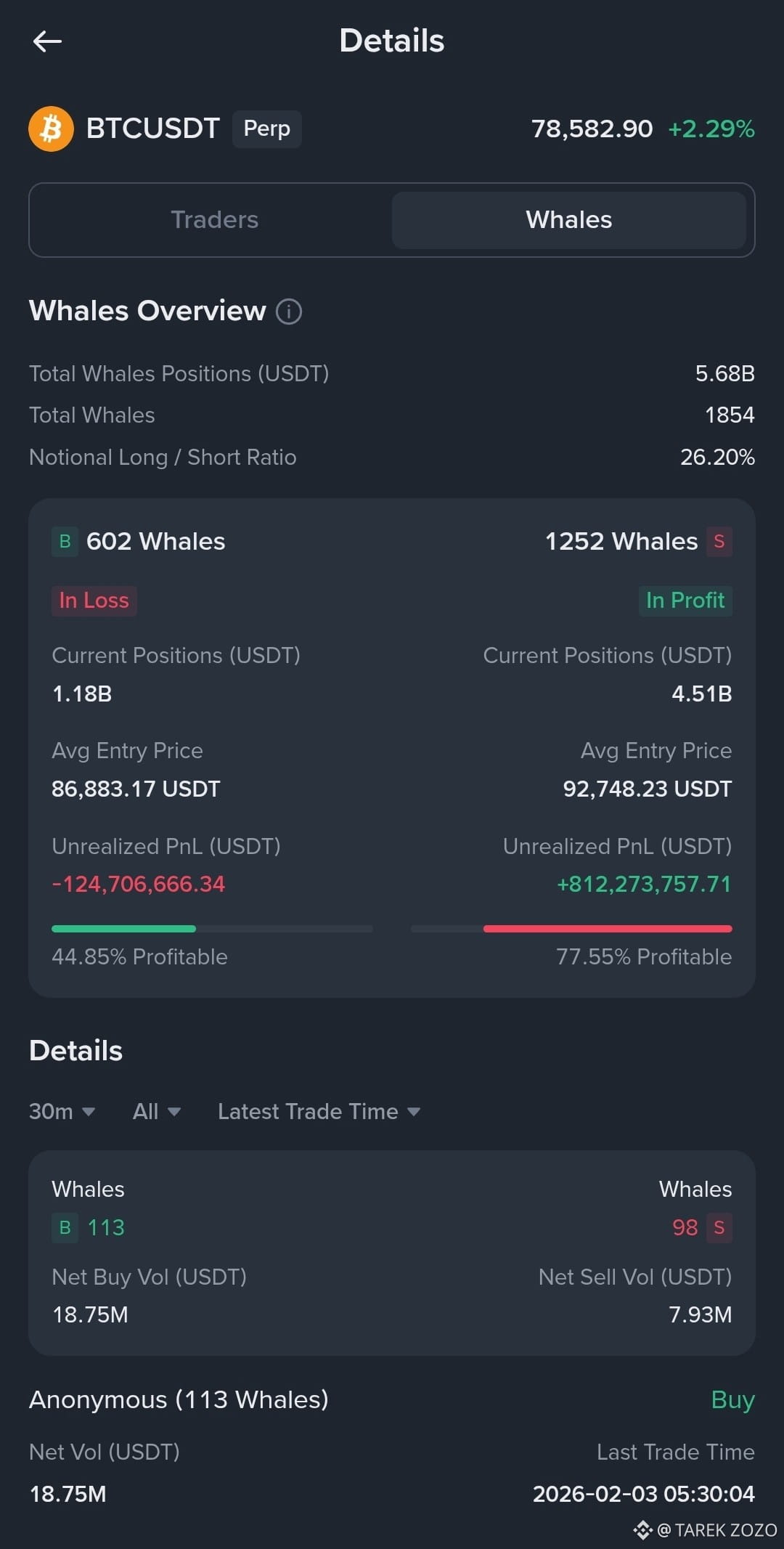The width and height of the screenshot is (784, 1549).
Task: Open Latest Trade Time sort dropdown
Action: pos(319,1112)
